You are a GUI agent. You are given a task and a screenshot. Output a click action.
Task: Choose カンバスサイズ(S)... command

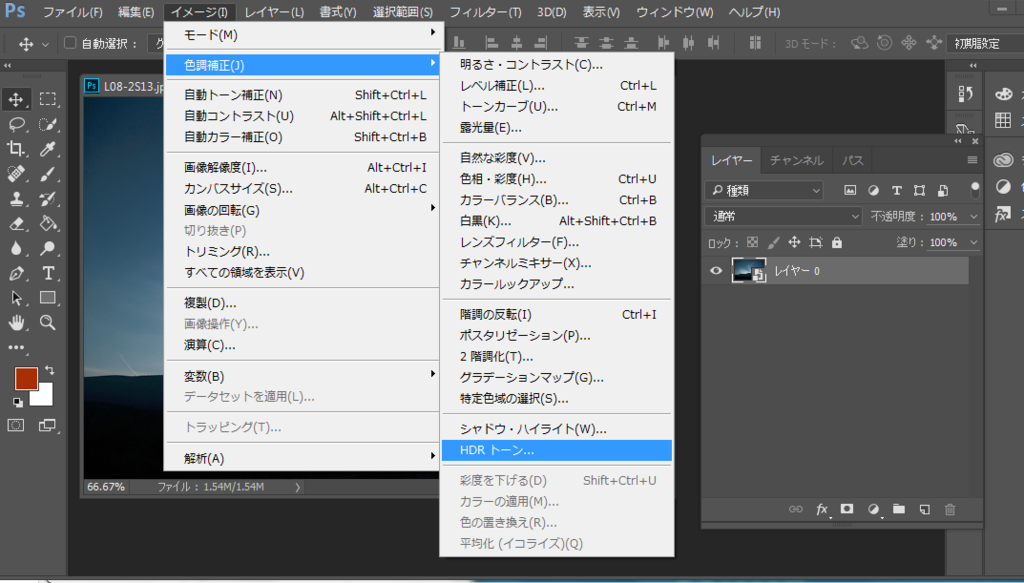[303, 189]
